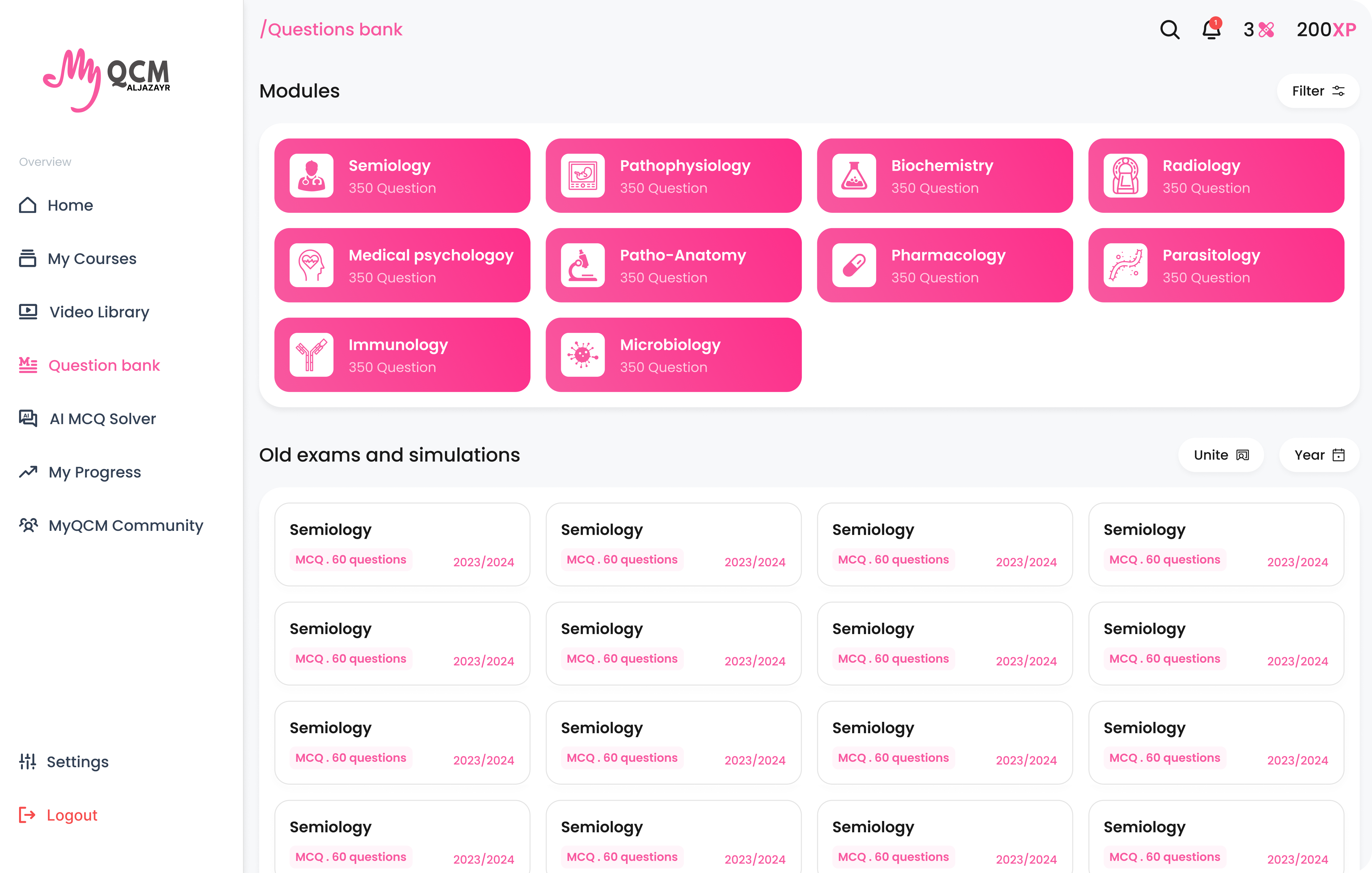The image size is (1372, 873).
Task: Select the Patho-Anatomy microscope icon
Action: (582, 265)
